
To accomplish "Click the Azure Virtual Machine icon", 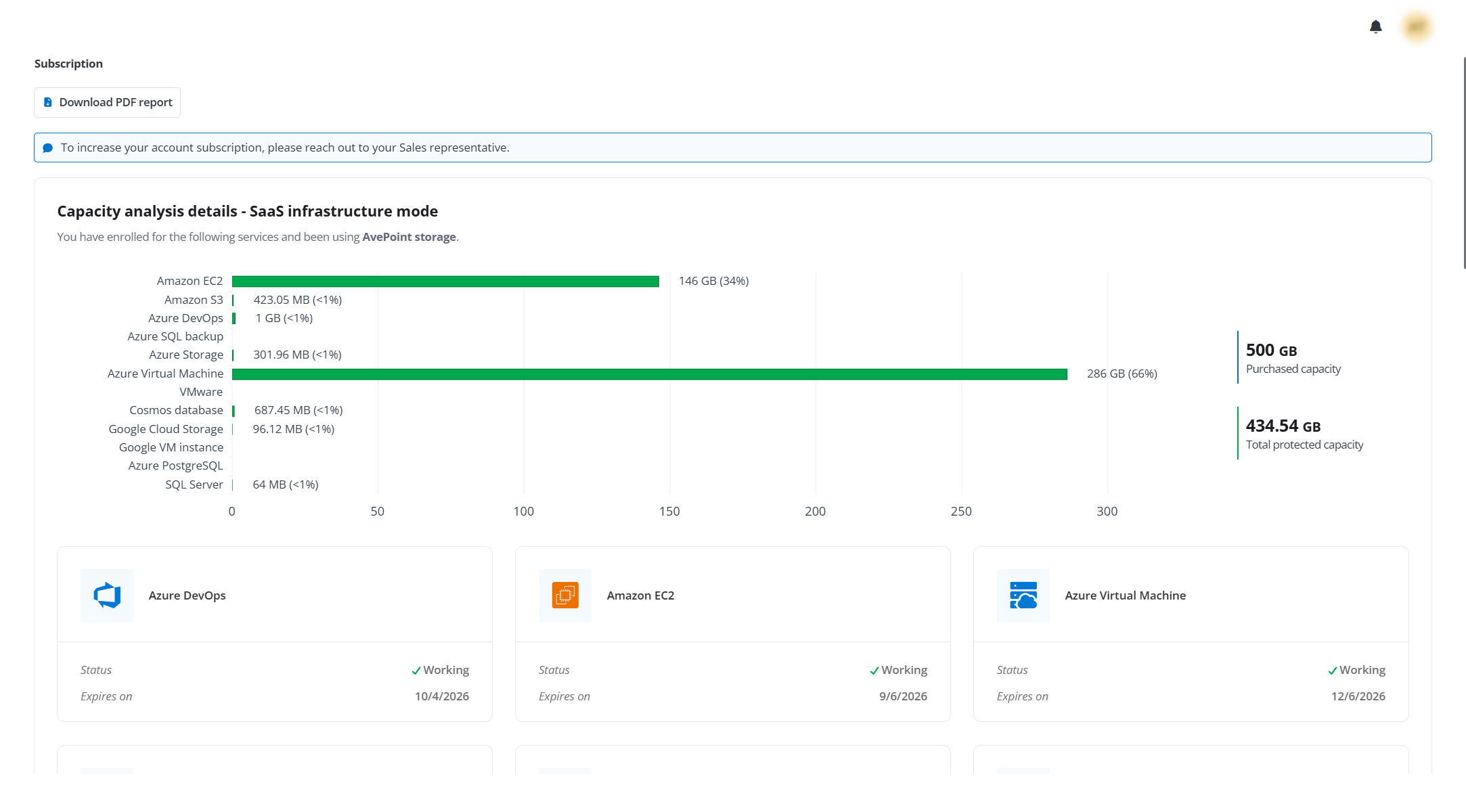I will click(1023, 595).
